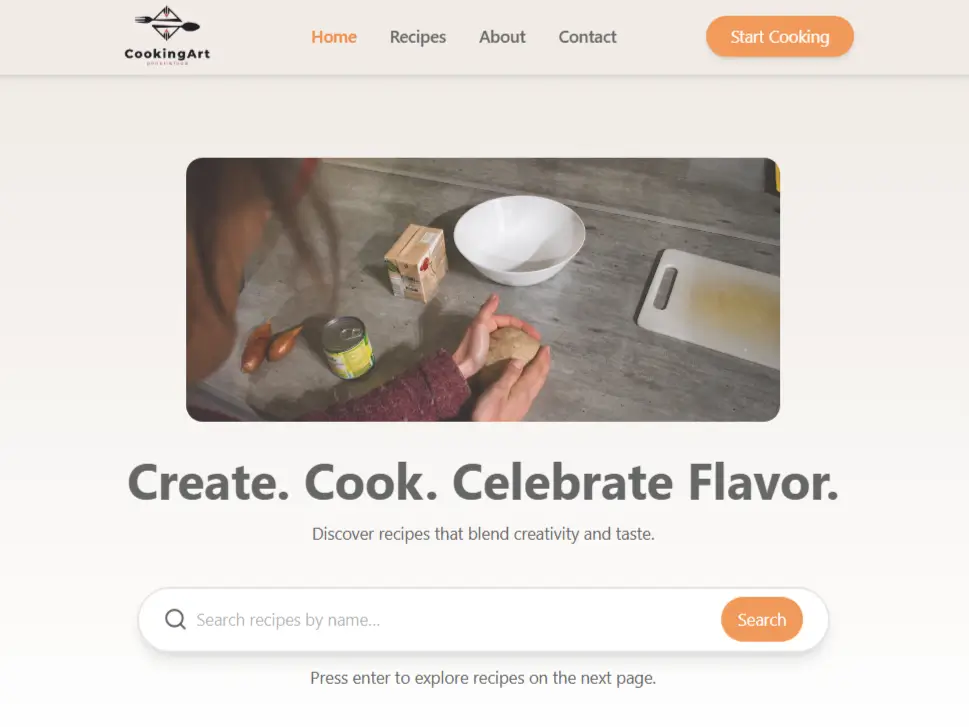This screenshot has width=969, height=727.
Task: Click the dough held in the hands
Action: (512, 347)
